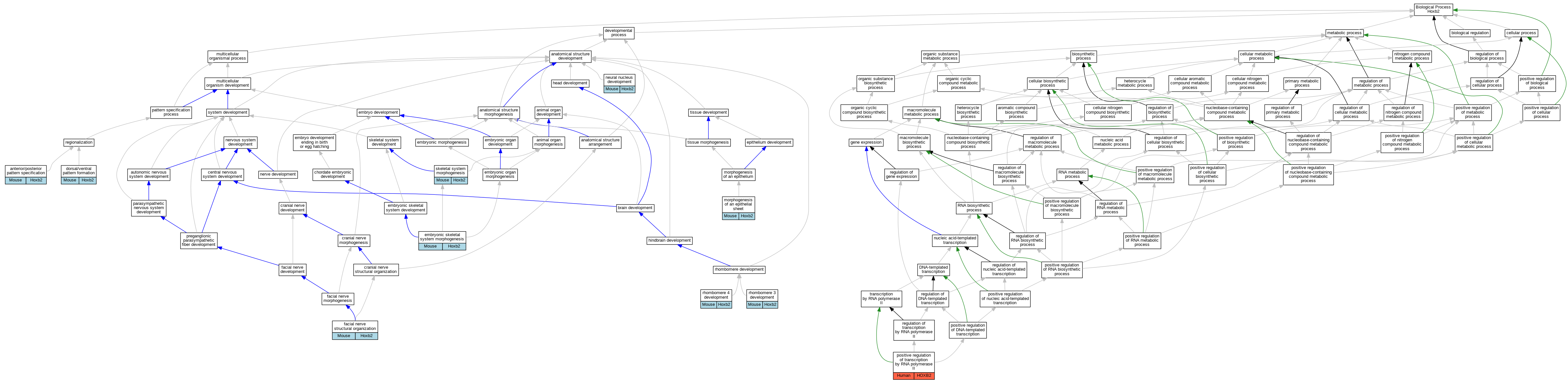Select the 'embryonic organ morphogenesis' node

(x=500, y=175)
